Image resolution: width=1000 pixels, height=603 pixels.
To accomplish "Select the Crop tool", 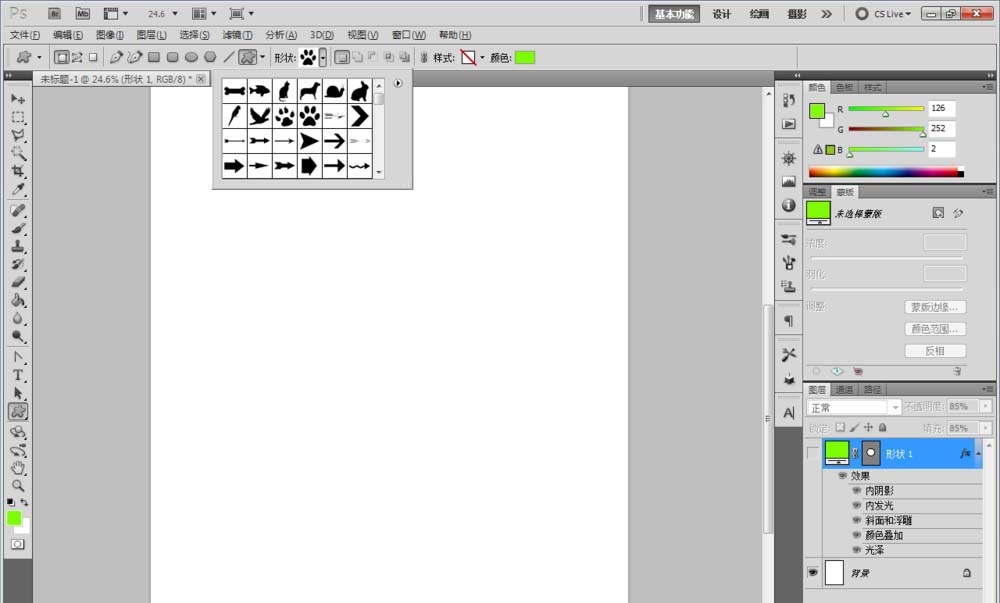I will click(x=18, y=171).
